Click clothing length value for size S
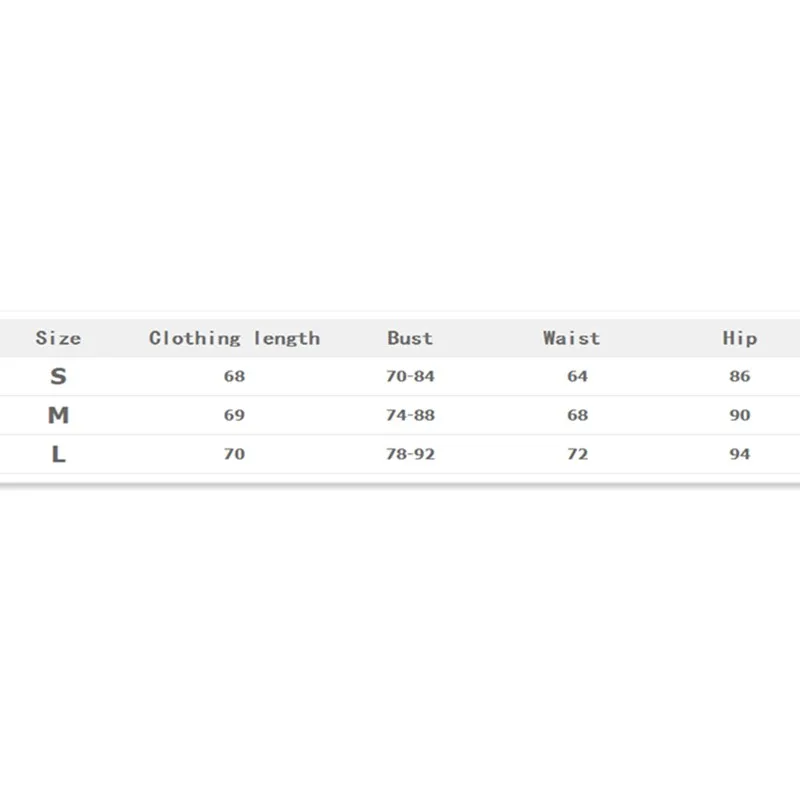 [234, 377]
